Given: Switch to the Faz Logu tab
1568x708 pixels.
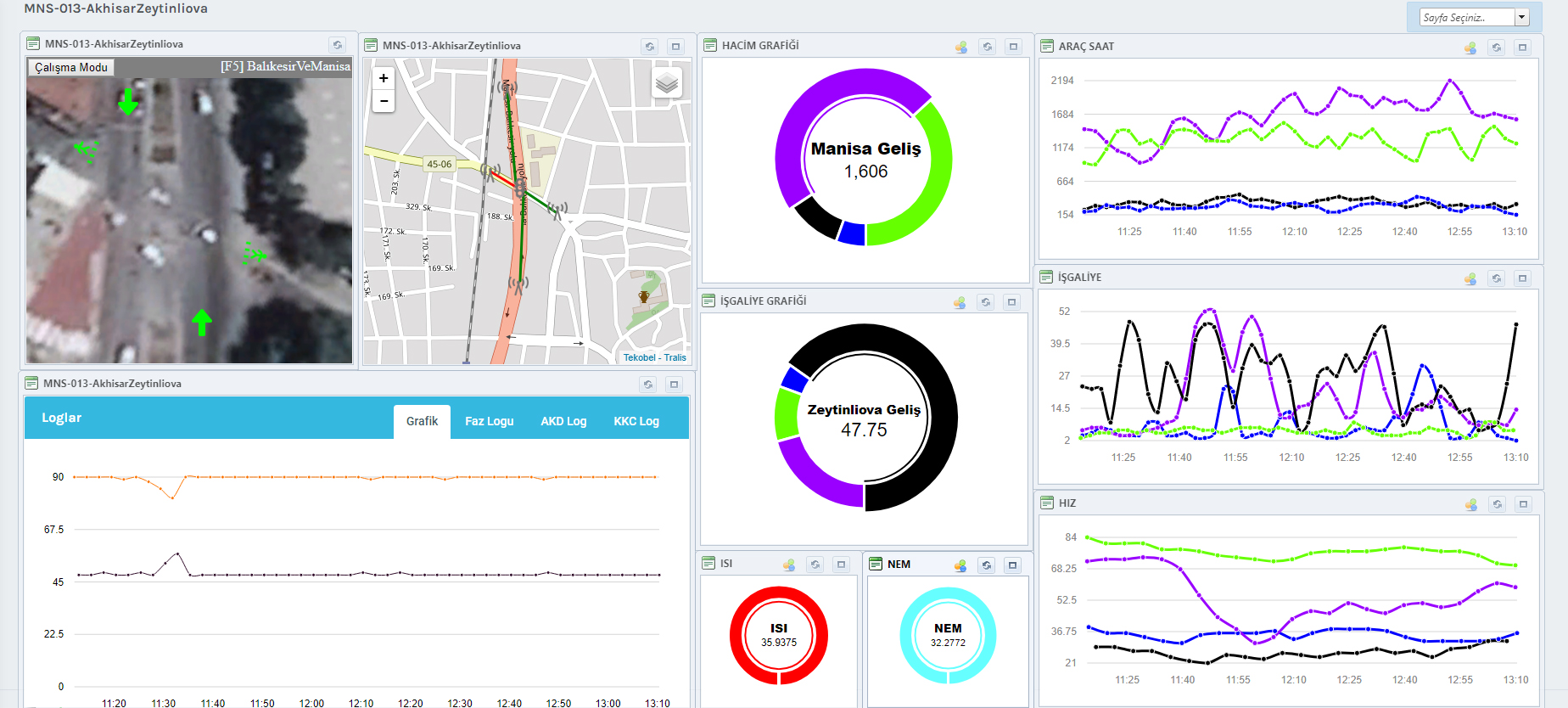Looking at the screenshot, I should point(489,421).
